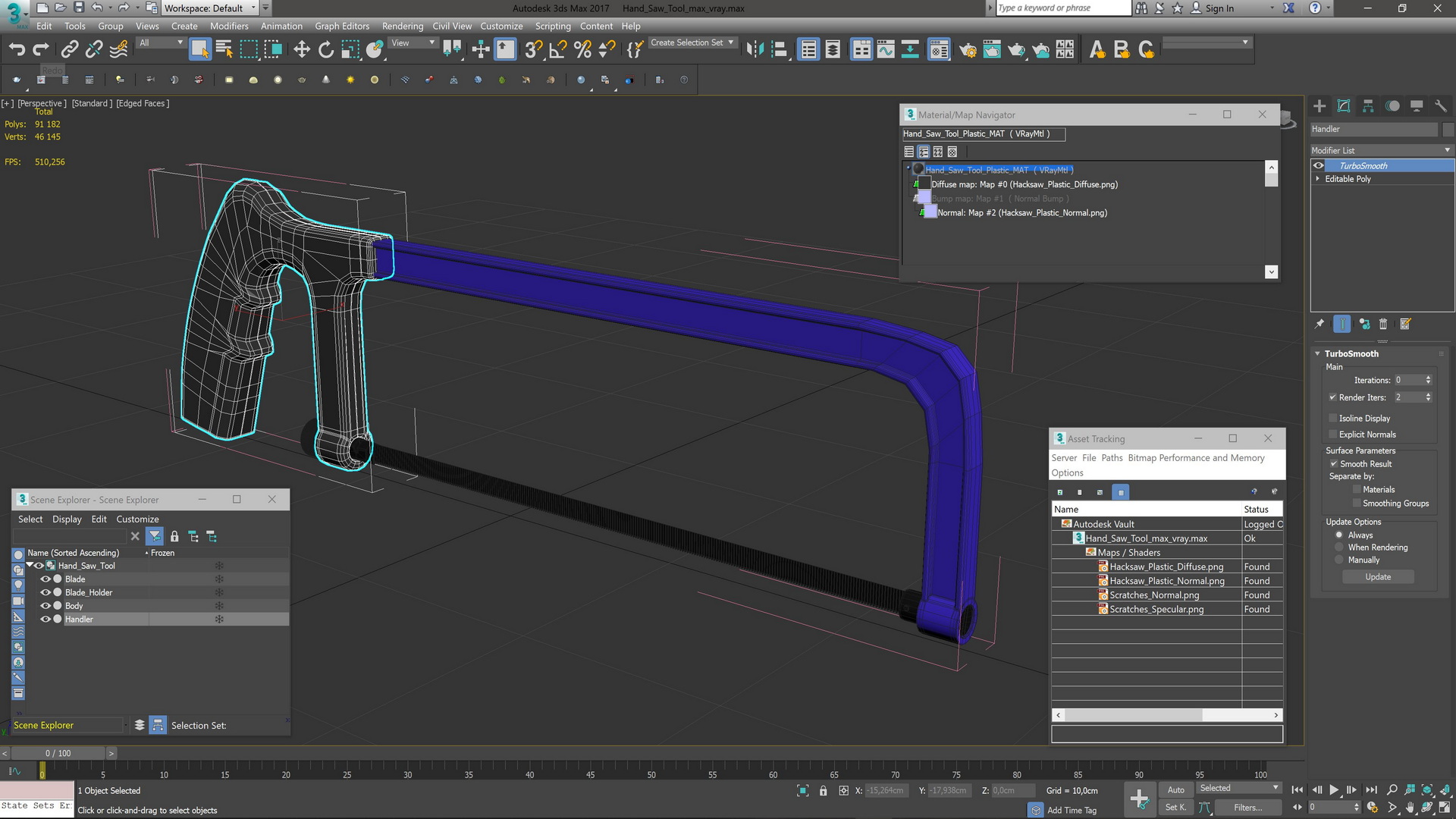
Task: Go to the start frame
Action: (x=1298, y=790)
